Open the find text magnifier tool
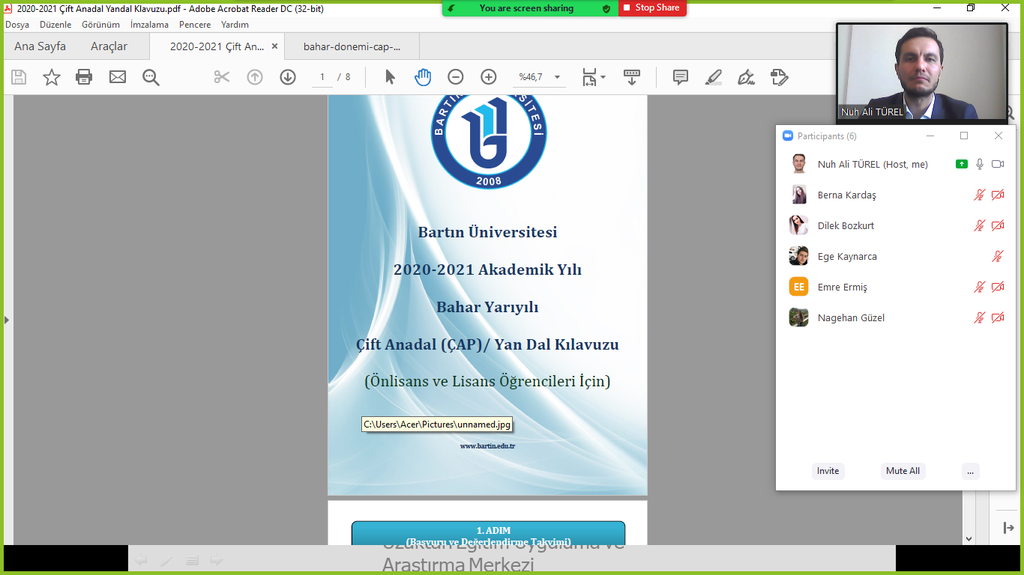The width and height of the screenshot is (1024, 575). (x=151, y=77)
